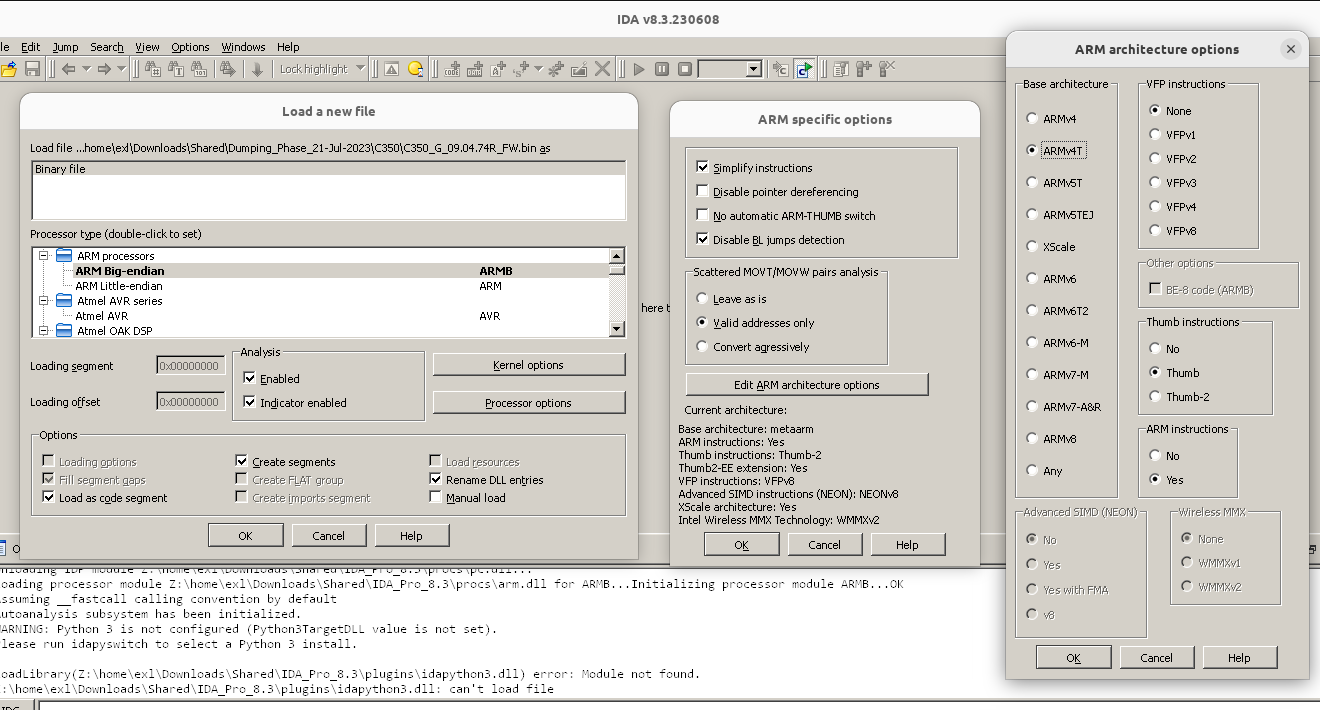Click the save floppy disk icon
The width and height of the screenshot is (1320, 710).
pyautogui.click(x=32, y=69)
